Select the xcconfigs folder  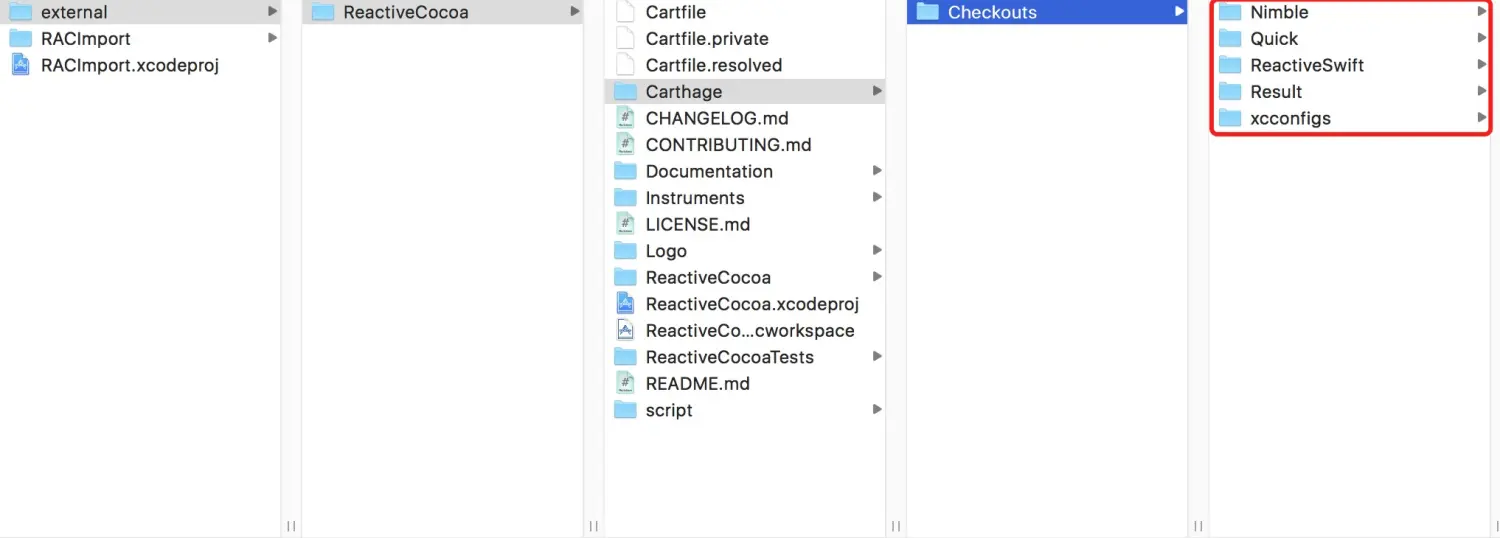pos(1290,118)
